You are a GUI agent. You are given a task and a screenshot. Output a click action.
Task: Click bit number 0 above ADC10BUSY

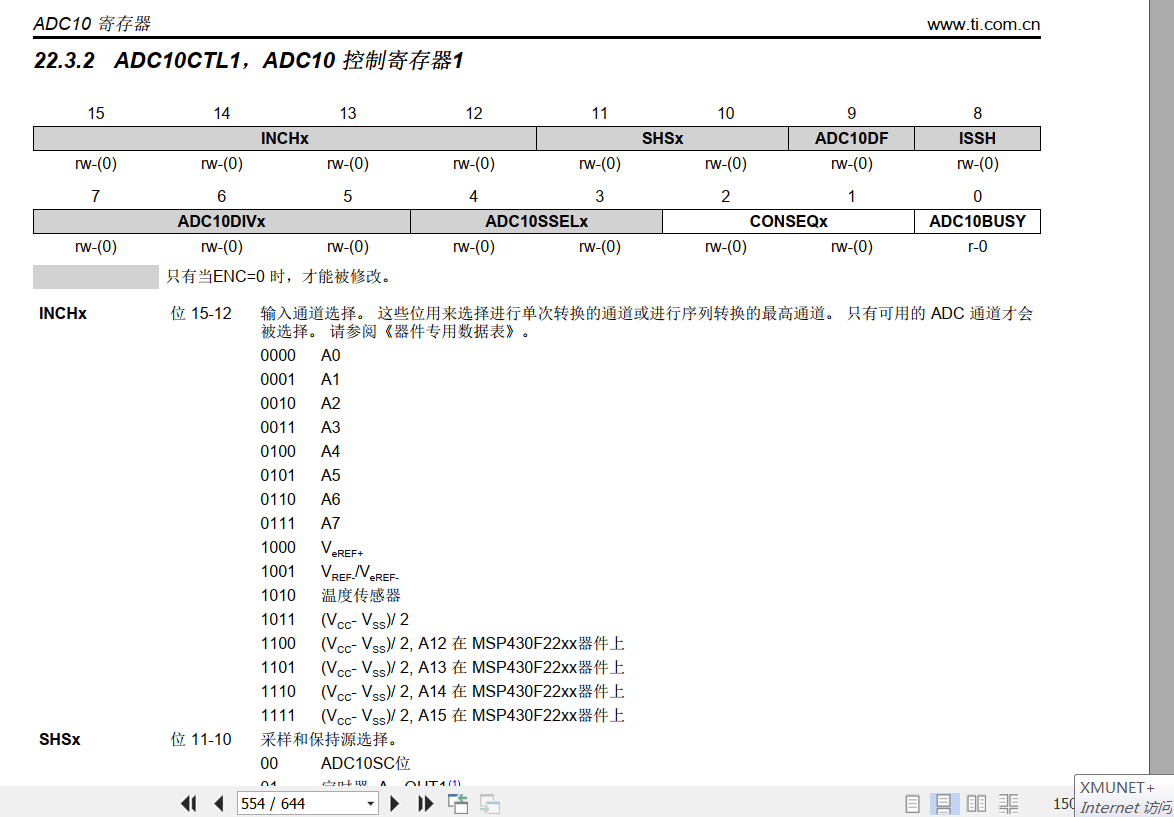(x=977, y=196)
